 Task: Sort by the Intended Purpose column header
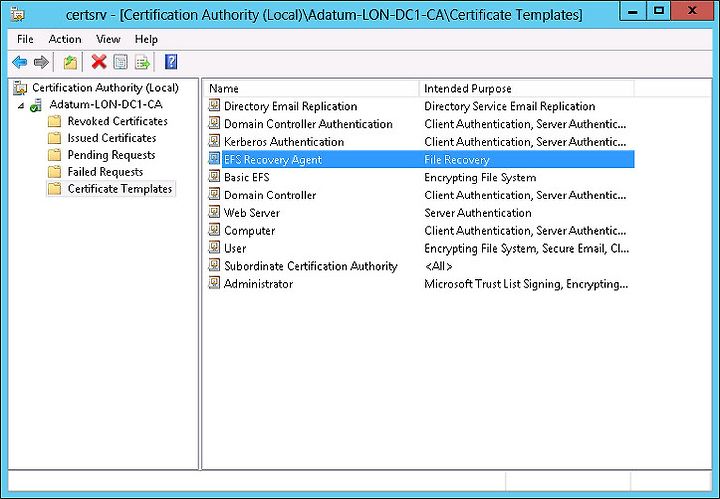527,89
